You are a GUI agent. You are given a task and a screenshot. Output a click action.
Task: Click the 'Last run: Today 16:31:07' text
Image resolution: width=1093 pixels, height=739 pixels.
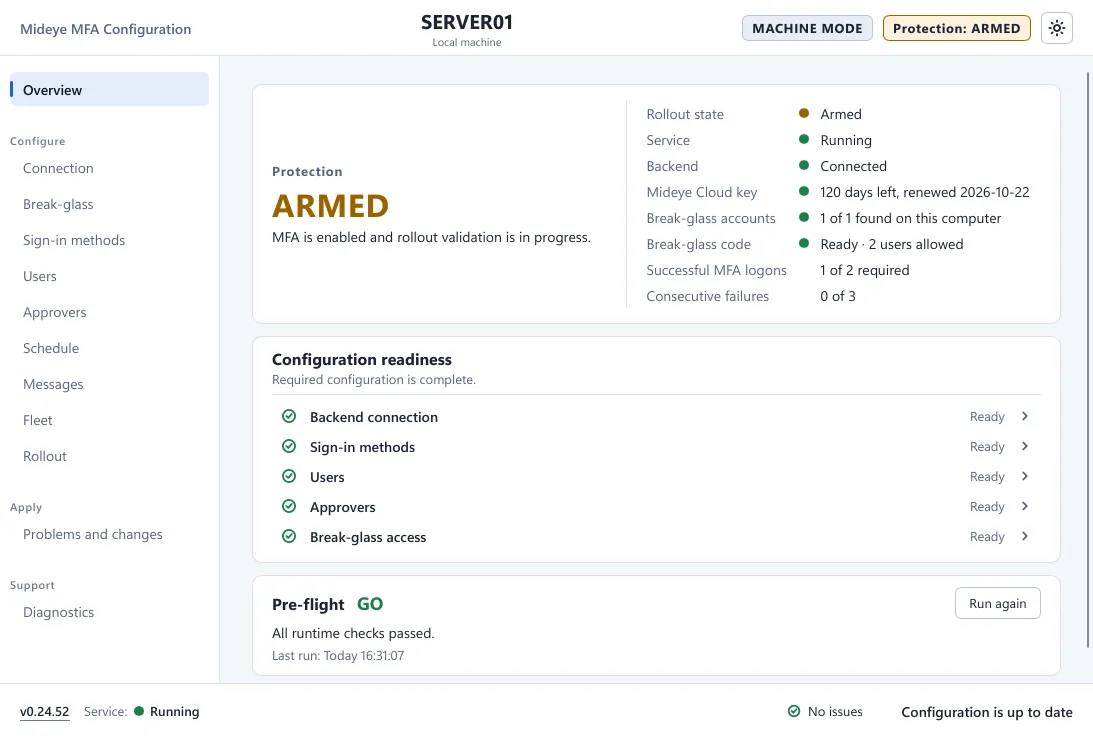338,655
